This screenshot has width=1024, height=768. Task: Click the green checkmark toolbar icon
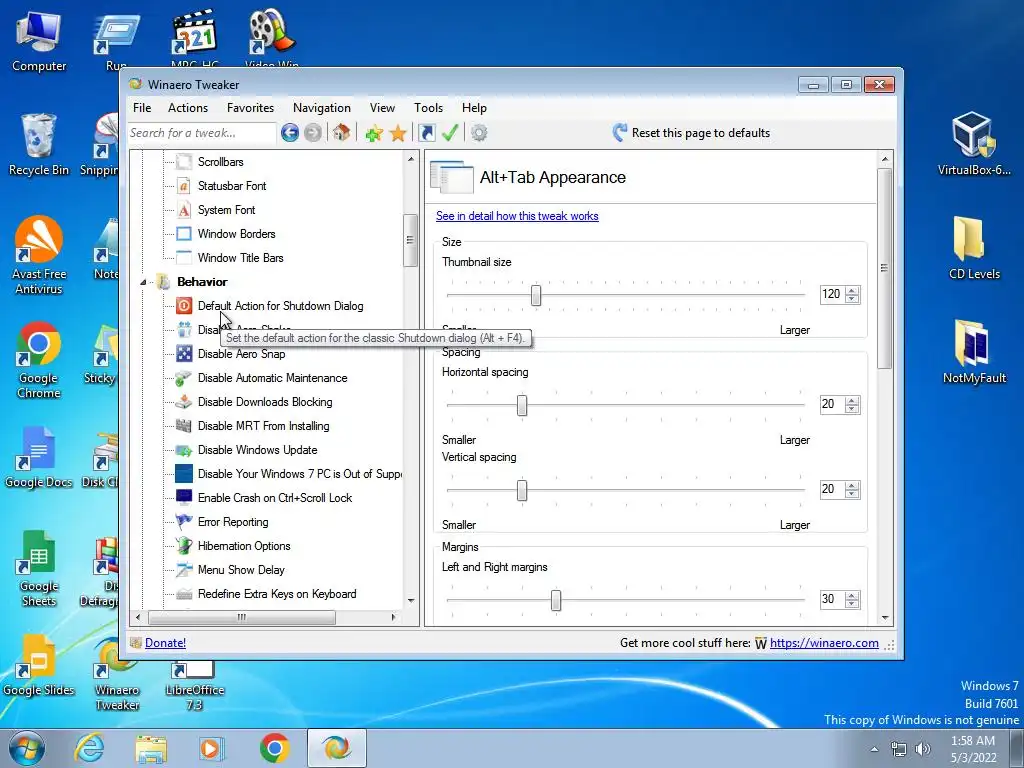click(450, 133)
